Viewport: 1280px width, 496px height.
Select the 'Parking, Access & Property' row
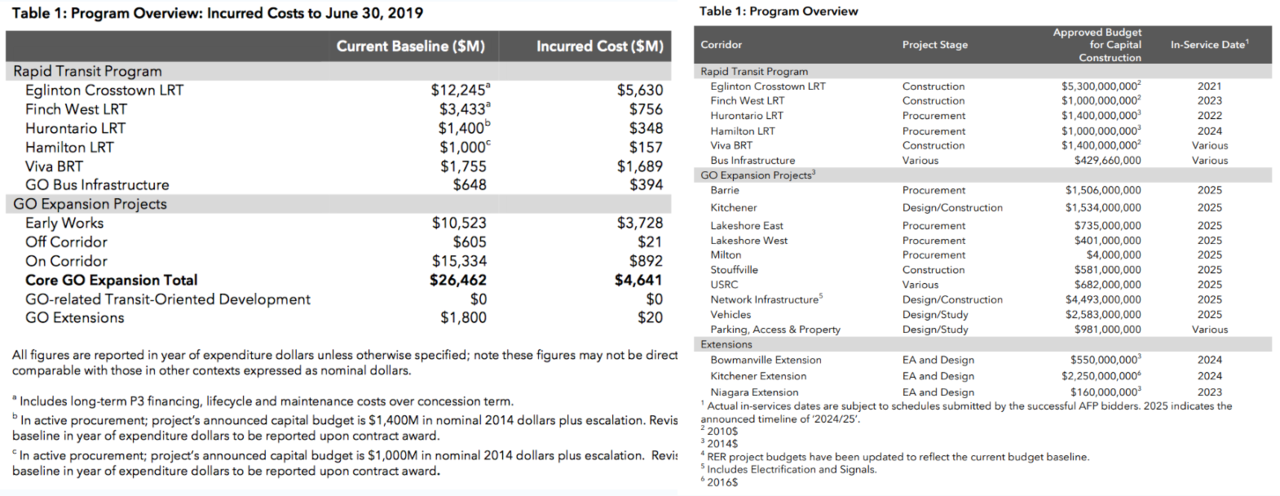775,330
